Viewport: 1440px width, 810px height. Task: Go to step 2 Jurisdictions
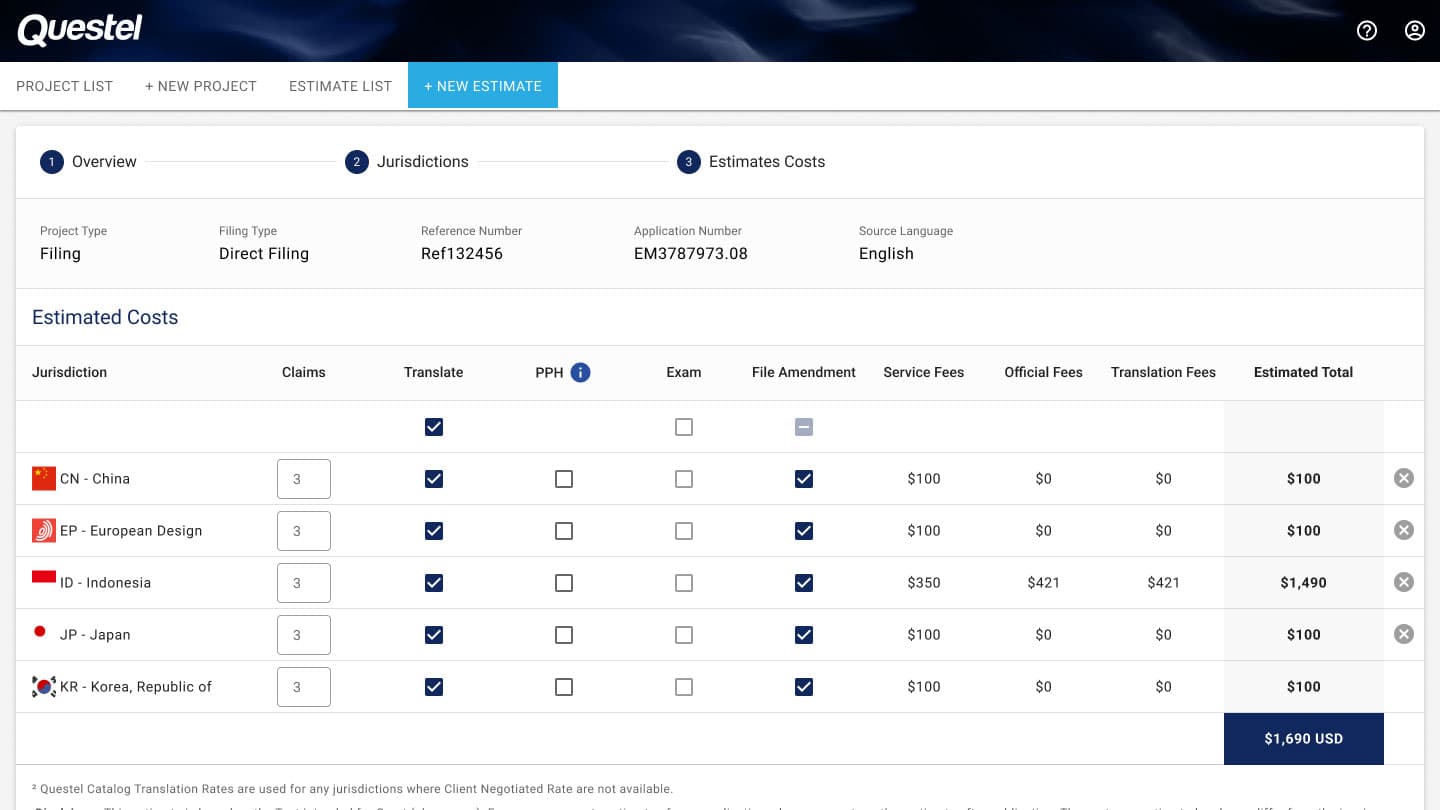tap(407, 162)
